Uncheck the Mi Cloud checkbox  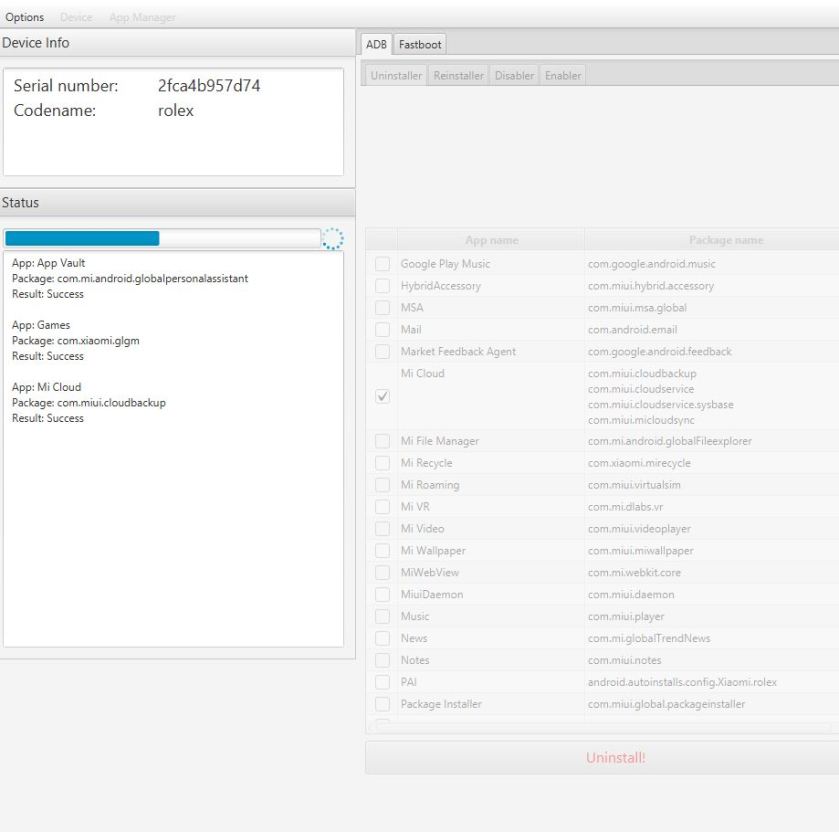point(382,397)
